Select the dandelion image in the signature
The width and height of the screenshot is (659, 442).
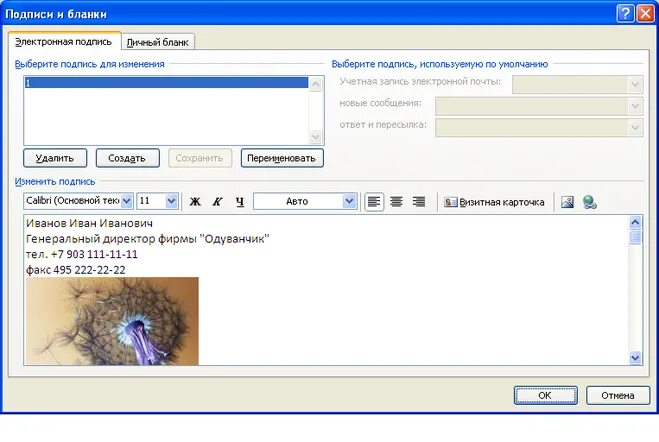[112, 321]
